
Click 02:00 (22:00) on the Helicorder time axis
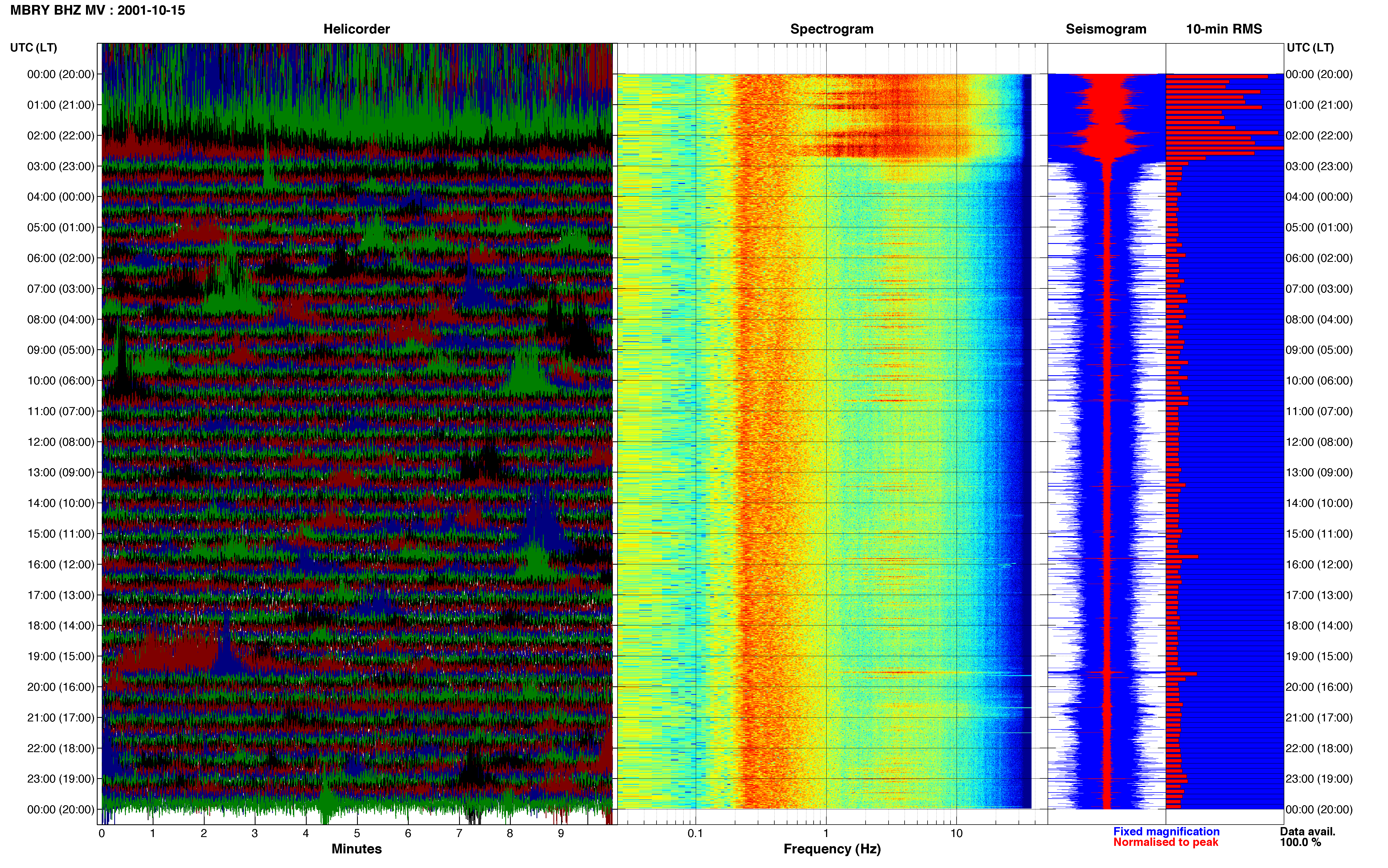click(61, 135)
